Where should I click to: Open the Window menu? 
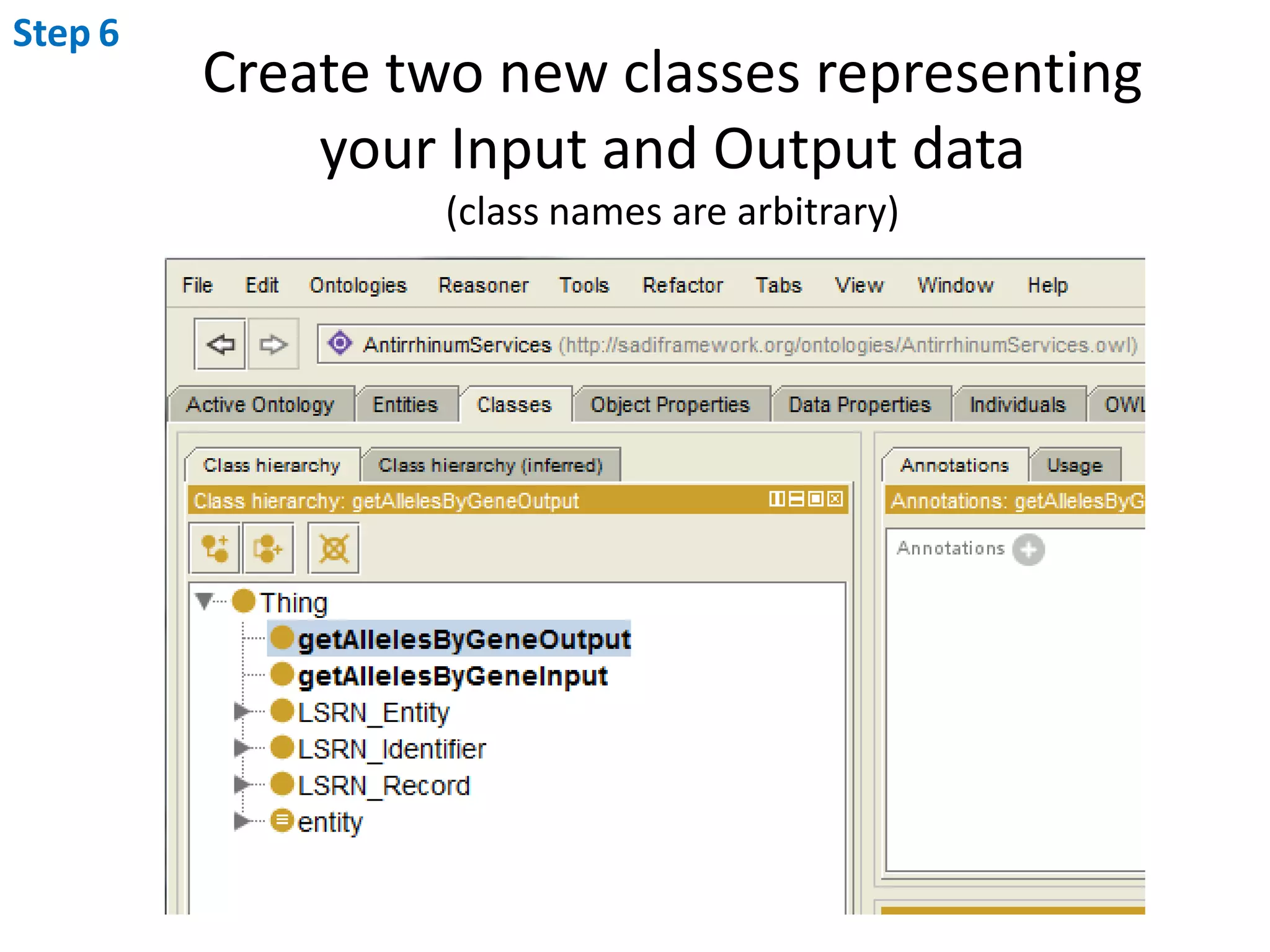pos(956,285)
